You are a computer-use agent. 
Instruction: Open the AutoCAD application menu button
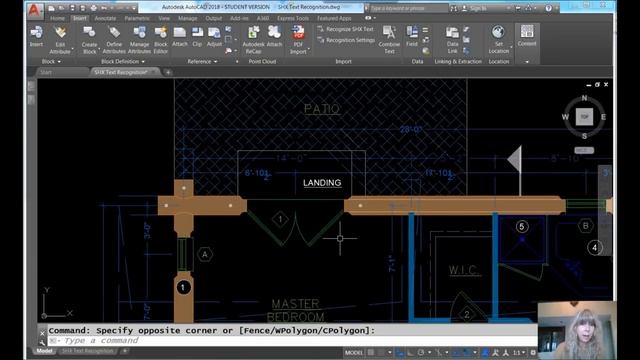click(x=34, y=10)
